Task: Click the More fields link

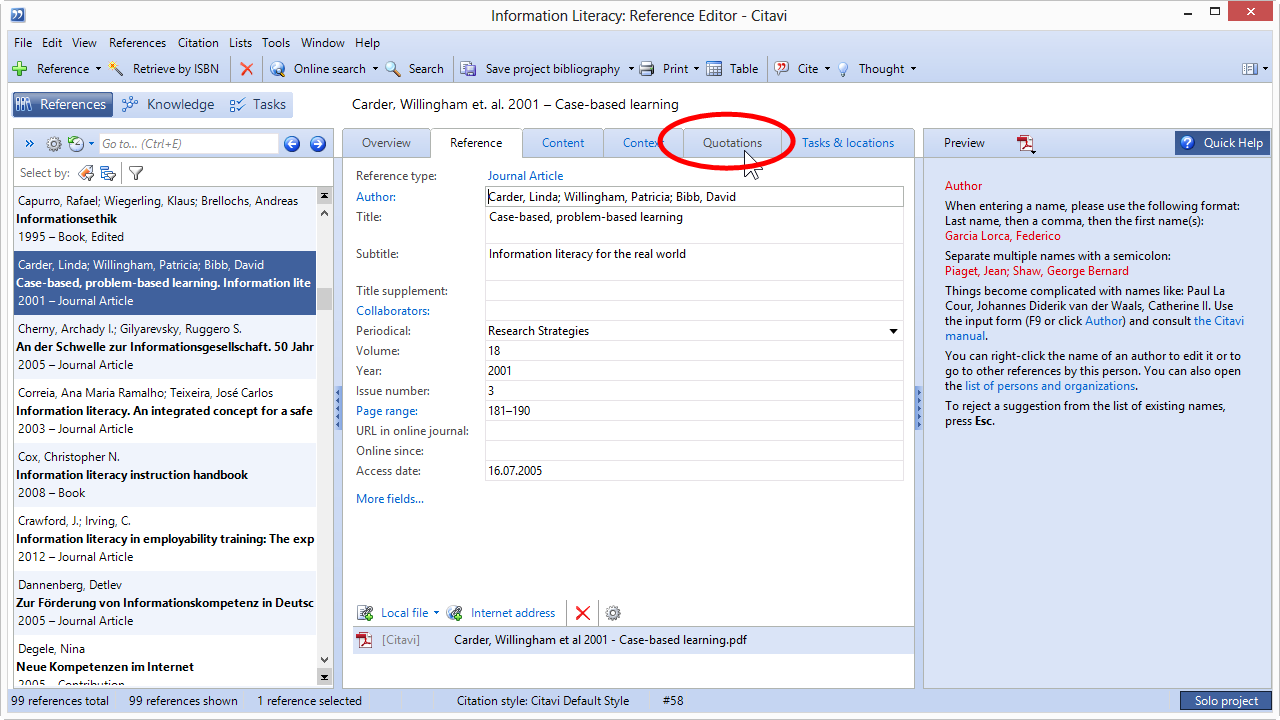Action: pyautogui.click(x=390, y=499)
